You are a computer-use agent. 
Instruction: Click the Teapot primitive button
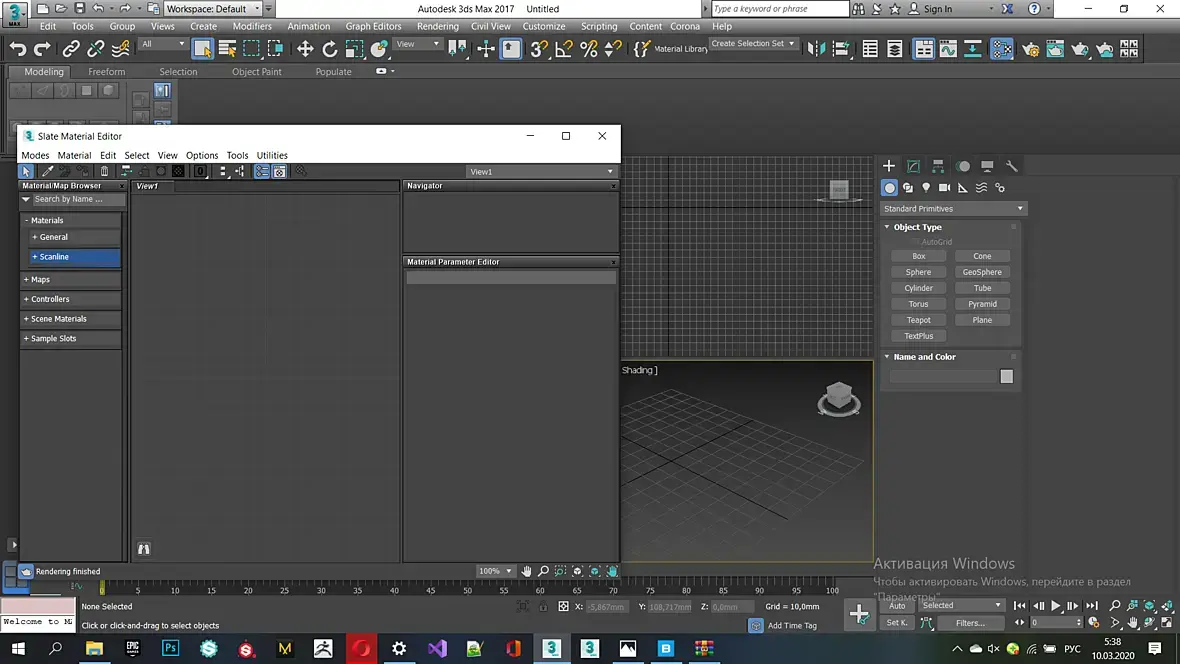[x=918, y=320]
